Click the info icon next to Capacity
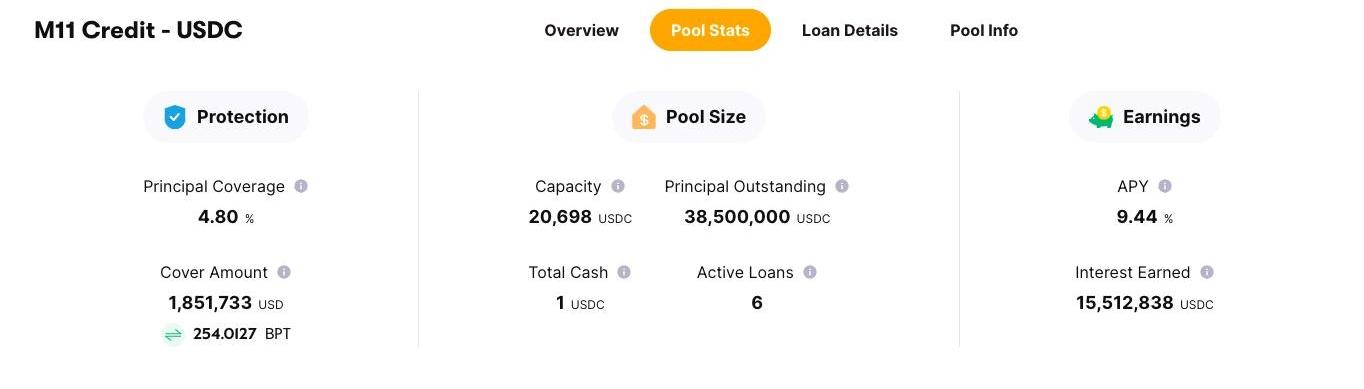The width and height of the screenshot is (1364, 389). click(618, 186)
